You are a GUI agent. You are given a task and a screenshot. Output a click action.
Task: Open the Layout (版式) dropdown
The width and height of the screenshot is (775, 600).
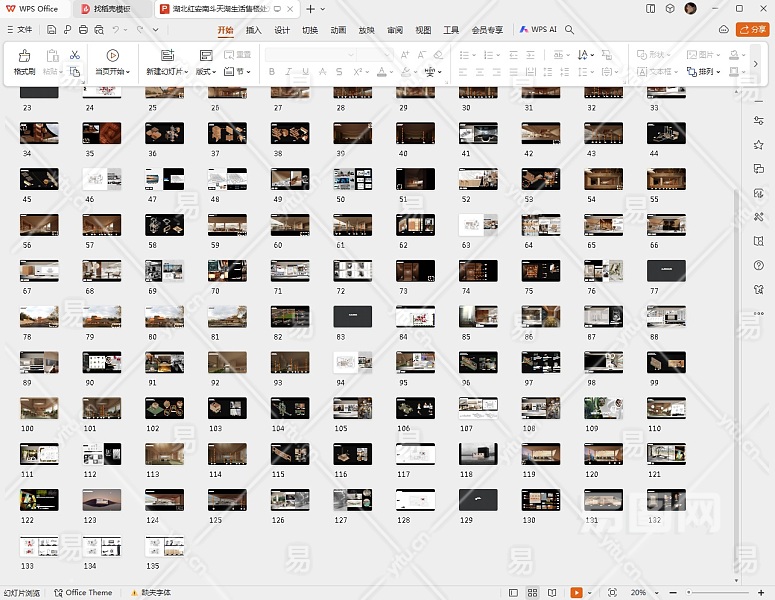(206, 72)
